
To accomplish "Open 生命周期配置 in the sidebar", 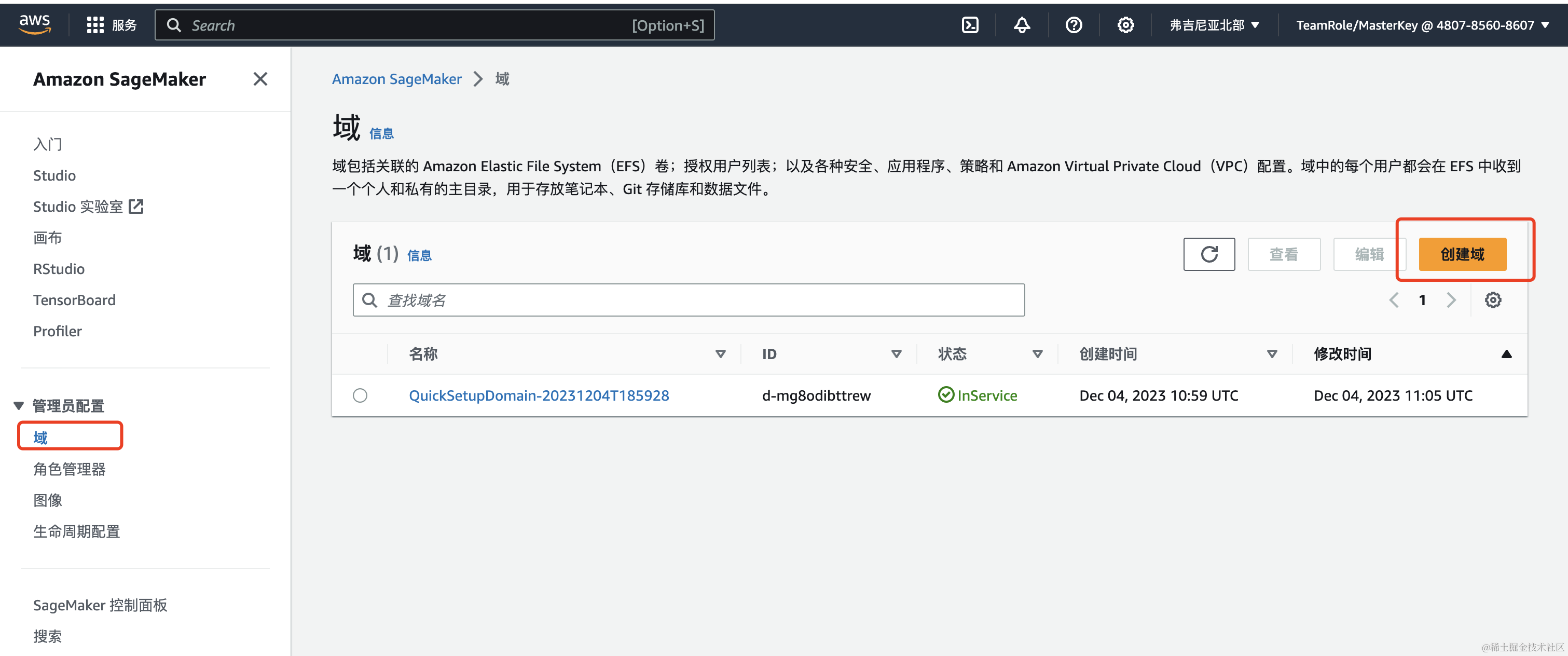I will (77, 531).
